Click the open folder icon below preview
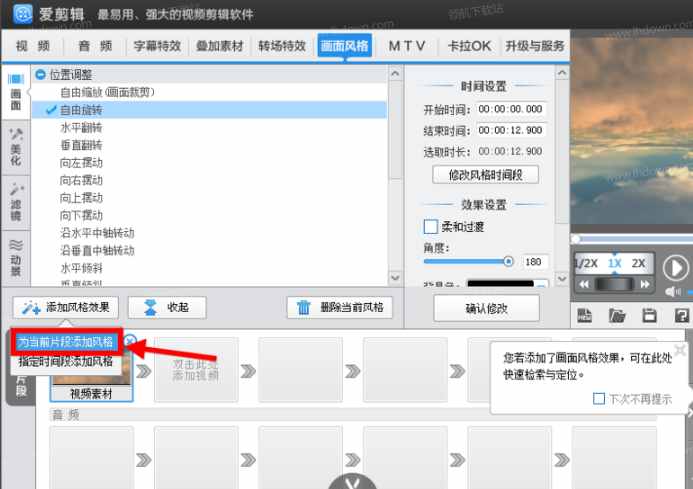 click(617, 316)
